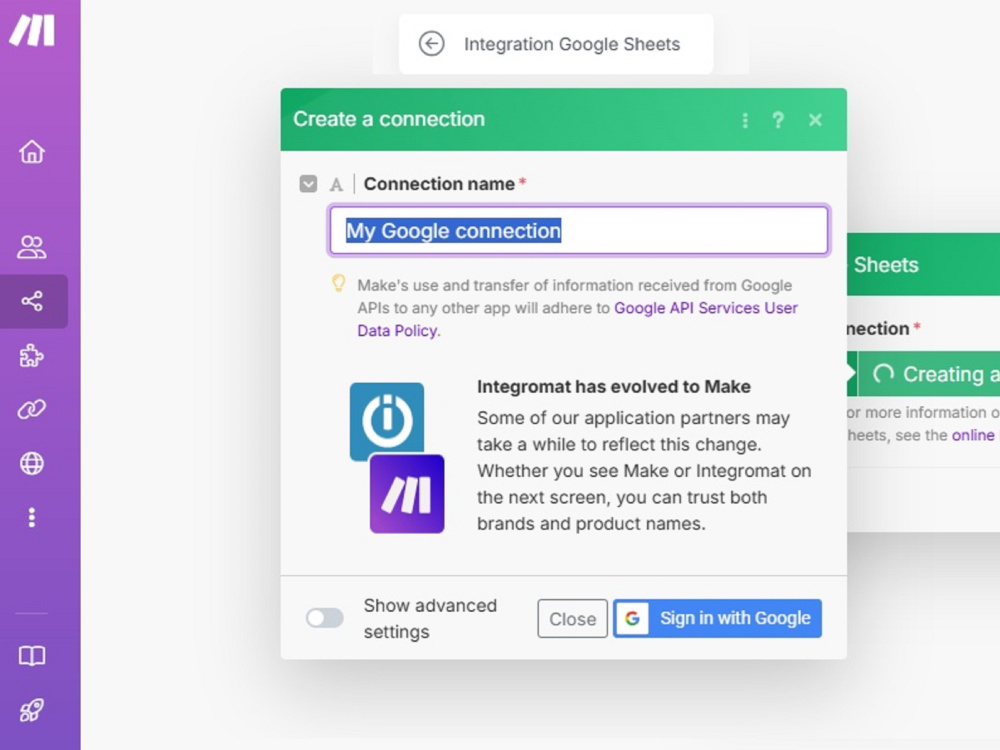1000x750 pixels.
Task: Close the Create a connection dialog
Action: (x=815, y=120)
